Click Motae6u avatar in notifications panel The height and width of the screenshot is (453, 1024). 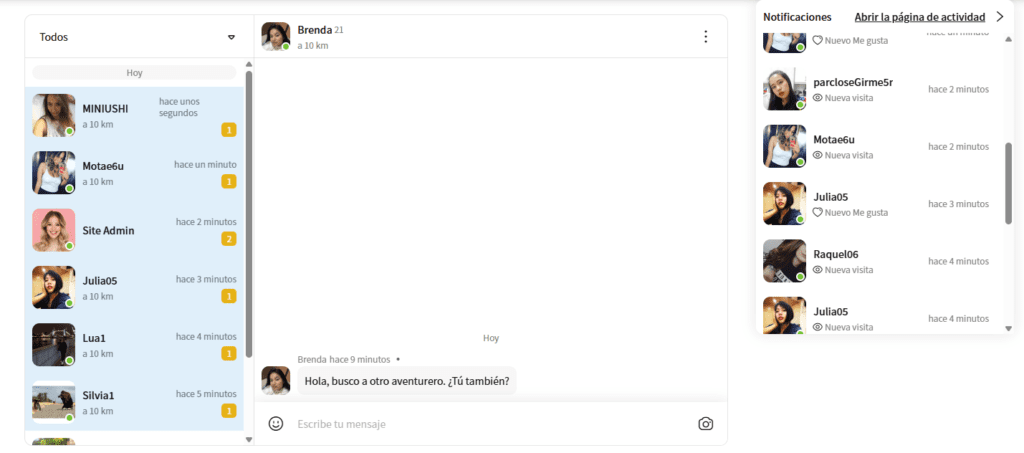point(784,146)
